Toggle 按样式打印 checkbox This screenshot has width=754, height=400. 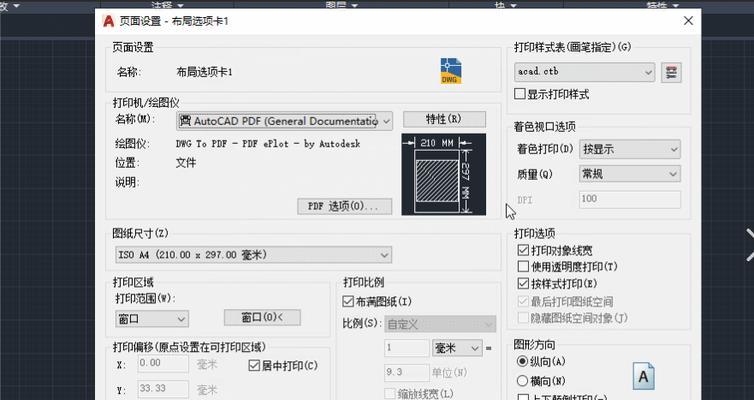point(523,283)
